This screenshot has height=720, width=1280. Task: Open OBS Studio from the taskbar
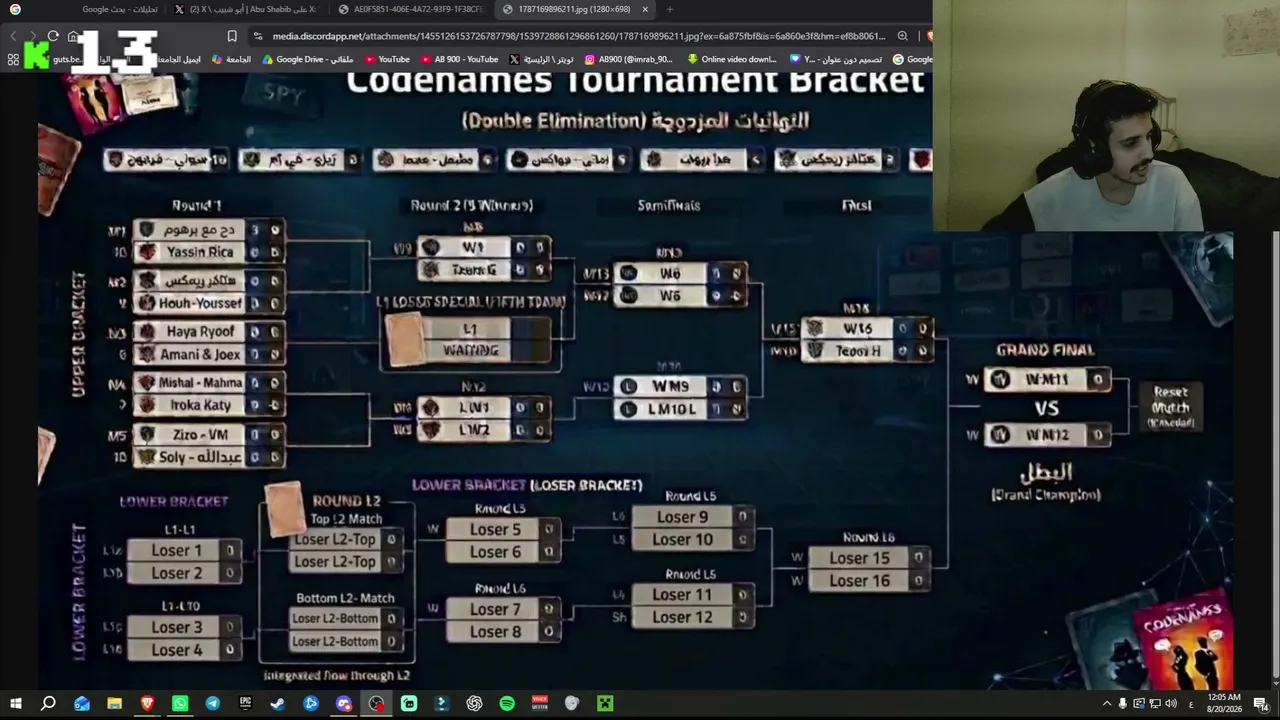(376, 704)
